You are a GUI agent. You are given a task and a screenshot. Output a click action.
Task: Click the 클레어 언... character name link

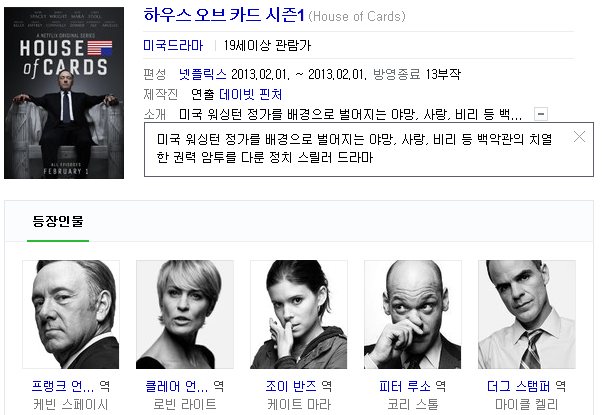(x=177, y=386)
